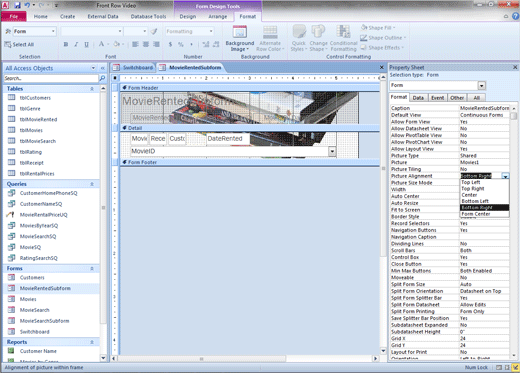This screenshot has height=373, width=520.
Task: Open the Switchboard document tab
Action: [x=133, y=68]
